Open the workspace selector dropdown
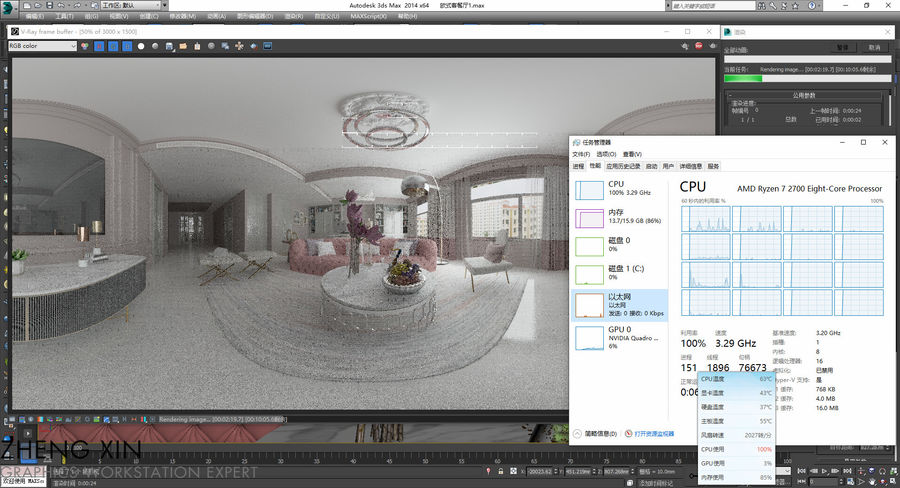This screenshot has width=900, height=488. pos(130,5)
